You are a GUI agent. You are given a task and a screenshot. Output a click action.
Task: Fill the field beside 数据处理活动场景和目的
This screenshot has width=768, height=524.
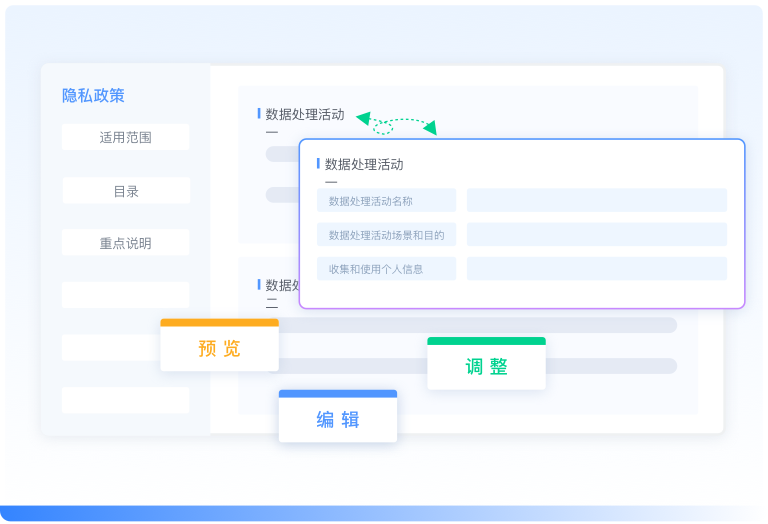click(597, 235)
